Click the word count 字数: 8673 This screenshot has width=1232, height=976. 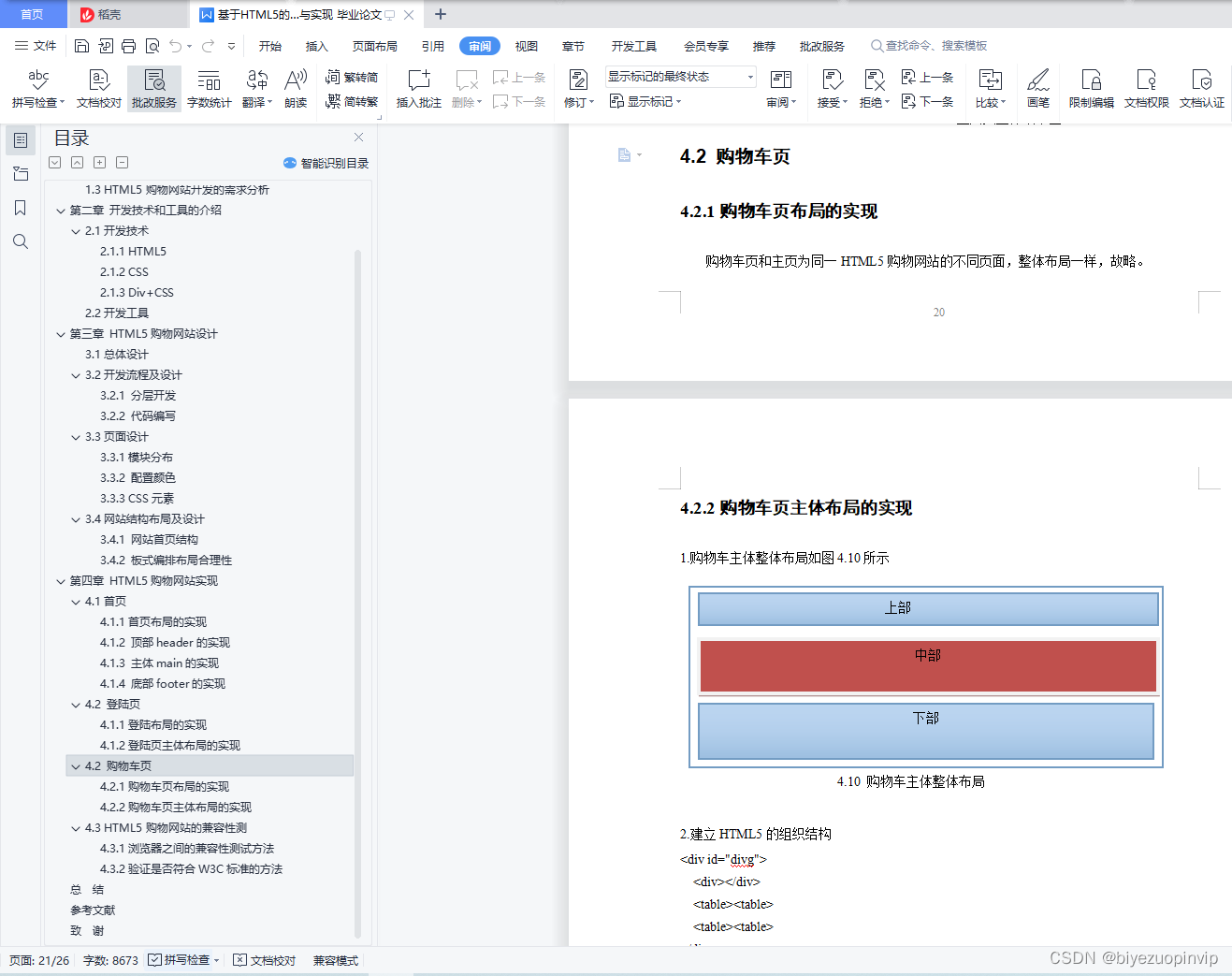[x=110, y=960]
